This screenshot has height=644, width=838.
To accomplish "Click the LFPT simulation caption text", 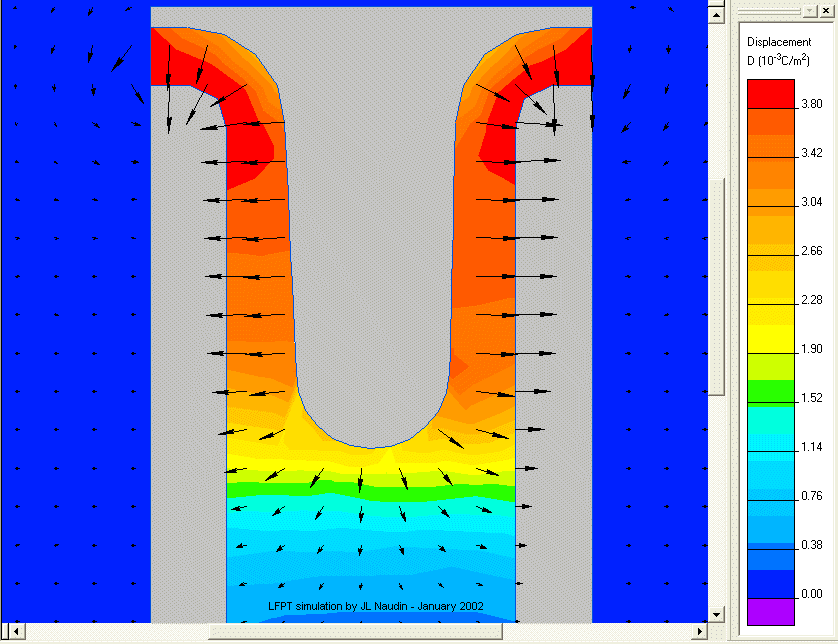I will (375, 606).
